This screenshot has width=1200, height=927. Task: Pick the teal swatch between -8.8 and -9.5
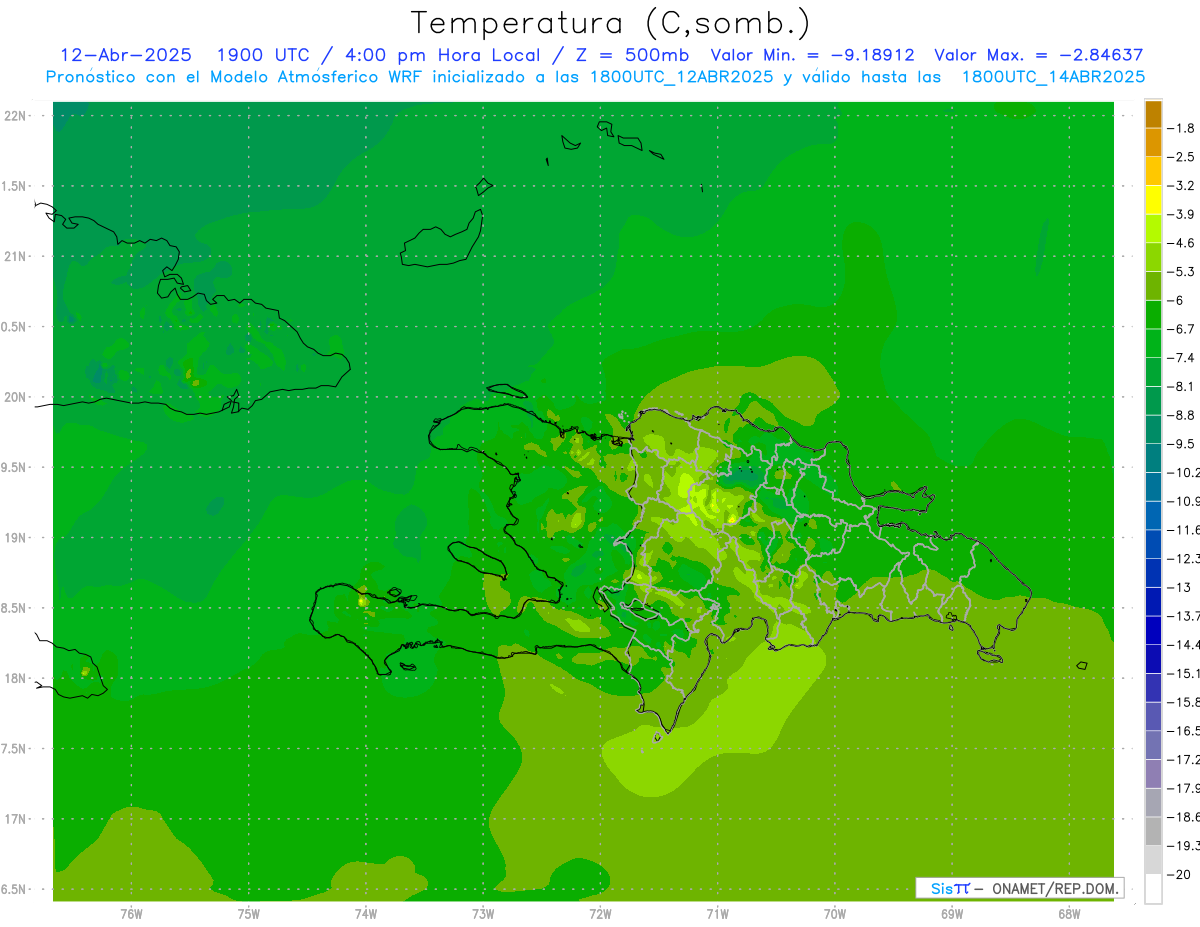(x=1153, y=429)
